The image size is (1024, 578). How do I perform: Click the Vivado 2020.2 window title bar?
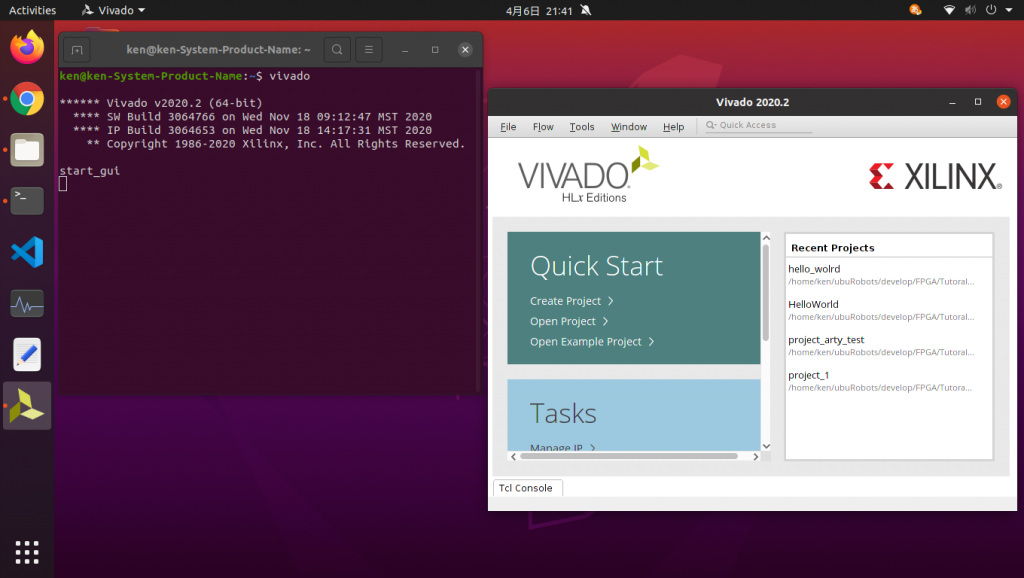pos(752,102)
